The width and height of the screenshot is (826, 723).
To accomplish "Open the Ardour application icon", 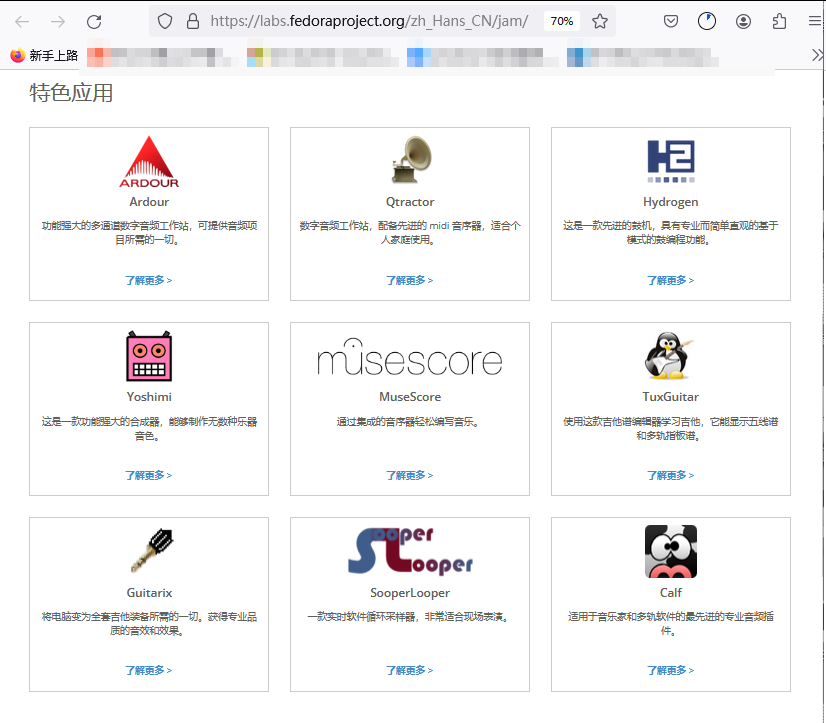I will [x=148, y=159].
